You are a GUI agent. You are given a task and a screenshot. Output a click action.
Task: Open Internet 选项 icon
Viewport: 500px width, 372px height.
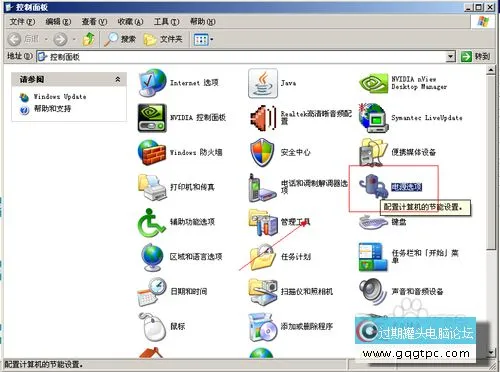tap(152, 83)
